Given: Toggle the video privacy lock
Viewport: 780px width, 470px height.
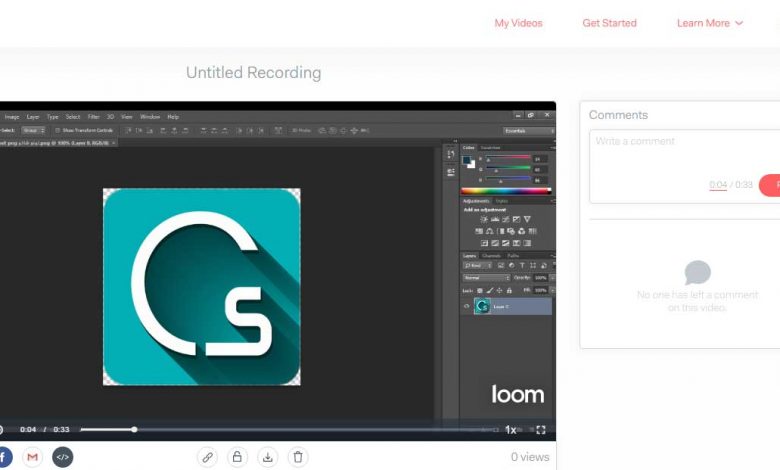Looking at the screenshot, I should 237,457.
